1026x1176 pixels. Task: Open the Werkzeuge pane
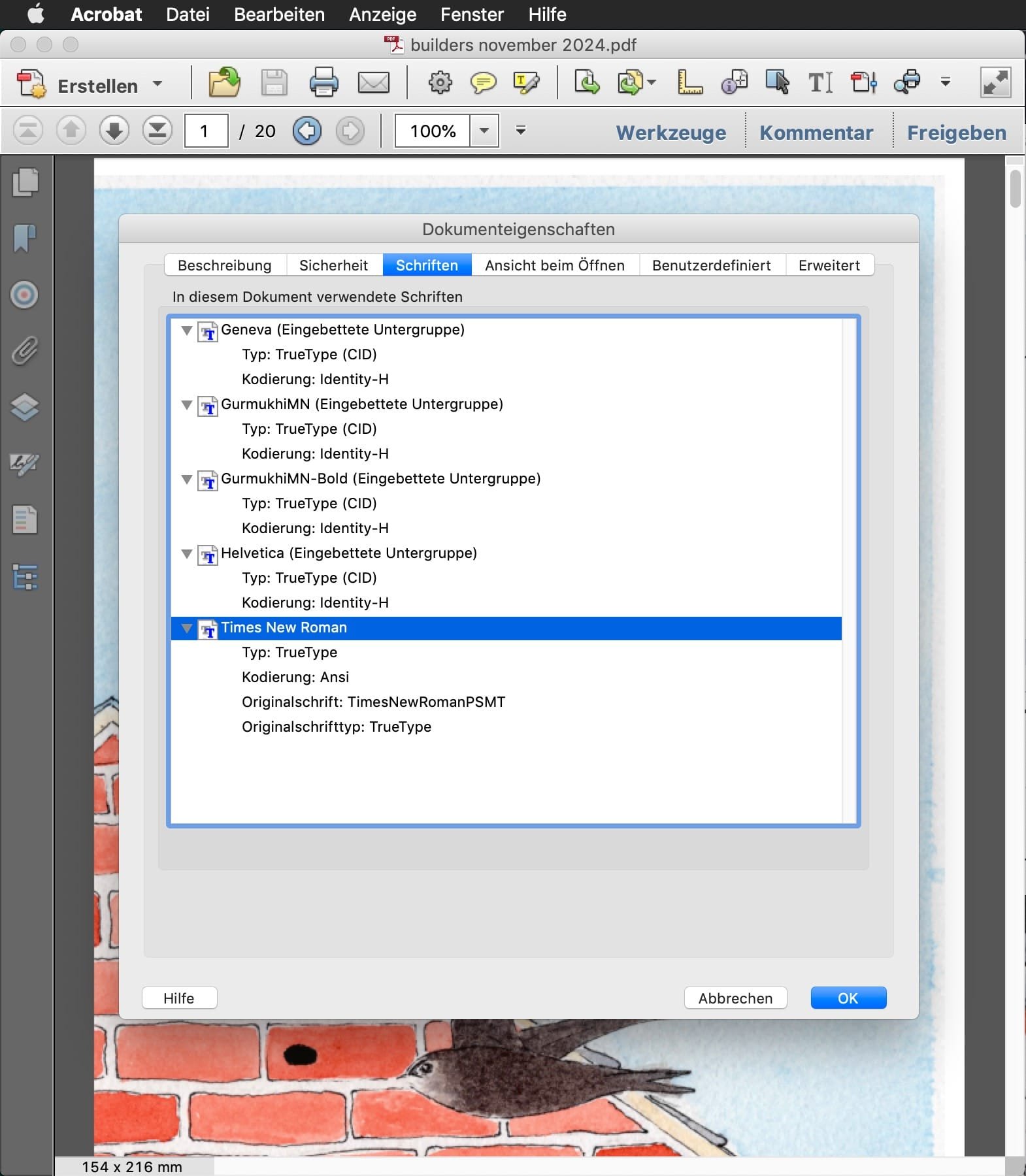pyautogui.click(x=671, y=133)
